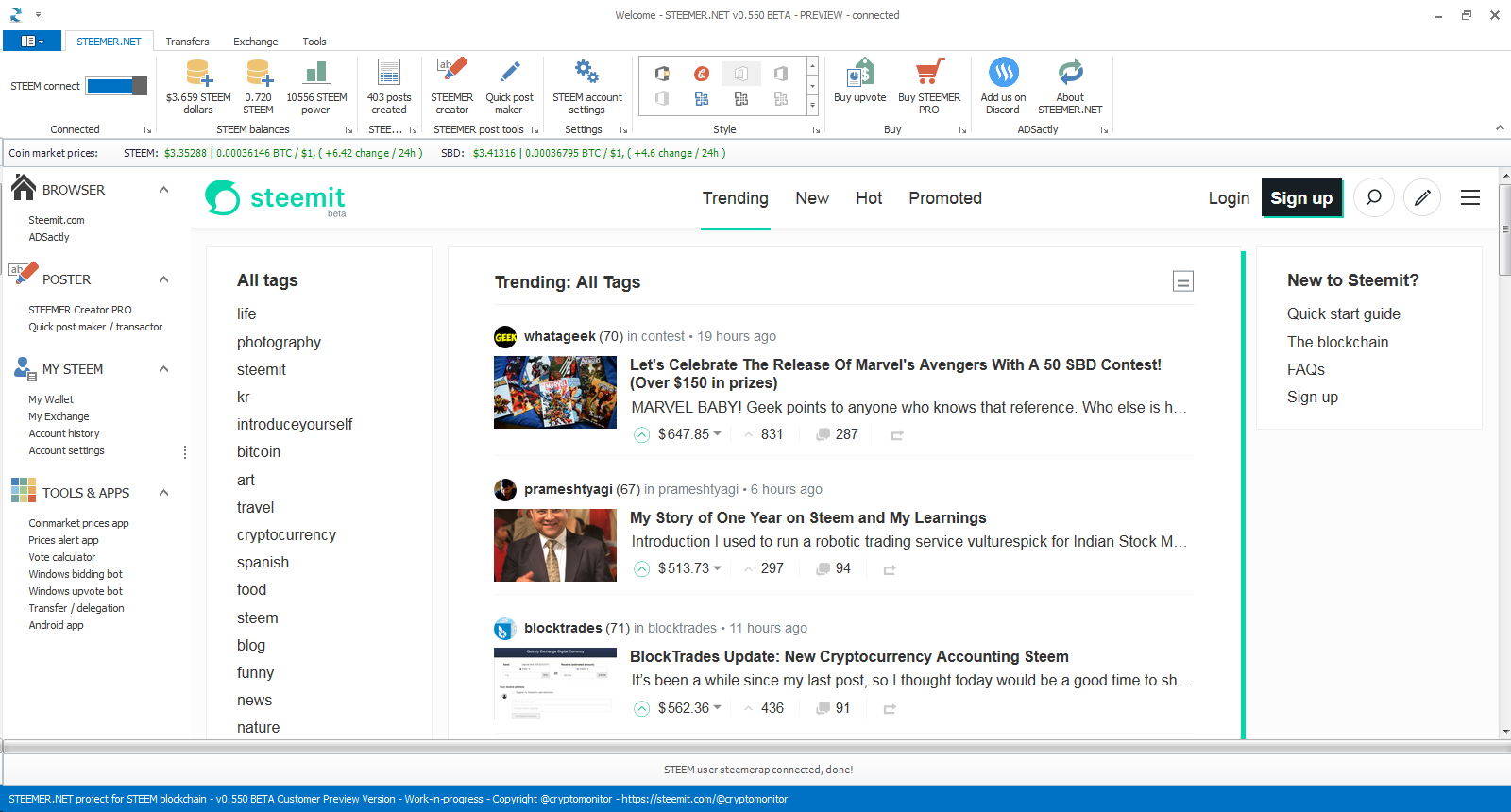Image resolution: width=1511 pixels, height=812 pixels.
Task: Click the sidebar options dots next to Account settings
Action: pyautogui.click(x=185, y=452)
